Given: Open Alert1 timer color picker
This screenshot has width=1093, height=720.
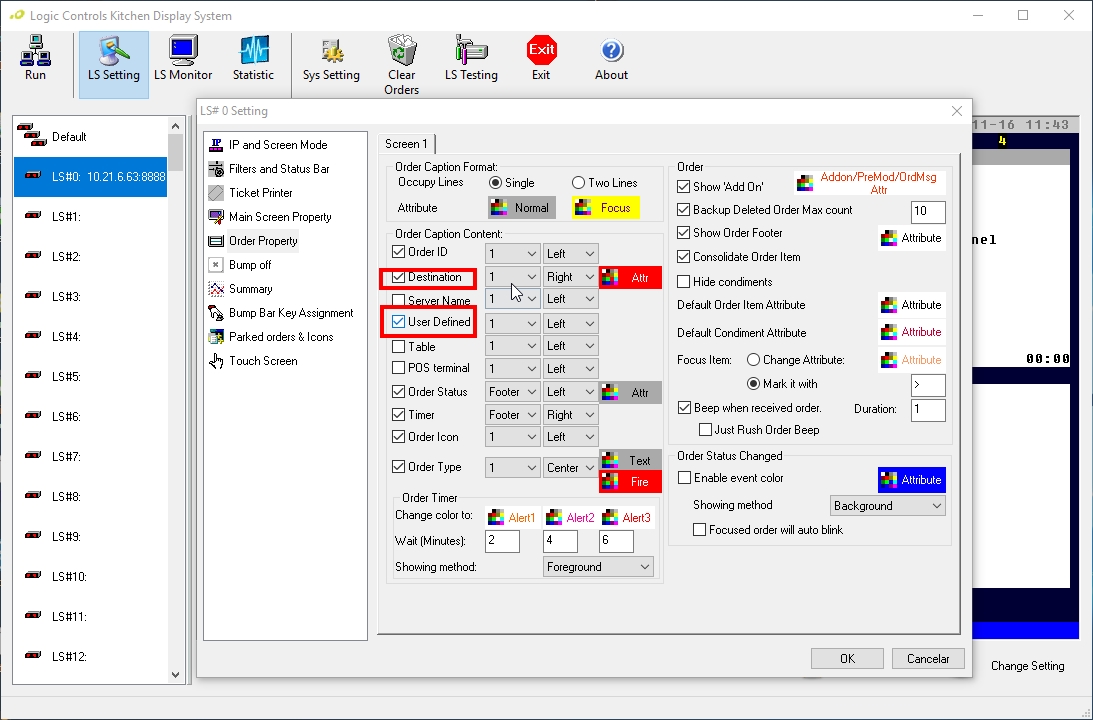Looking at the screenshot, I should 512,517.
